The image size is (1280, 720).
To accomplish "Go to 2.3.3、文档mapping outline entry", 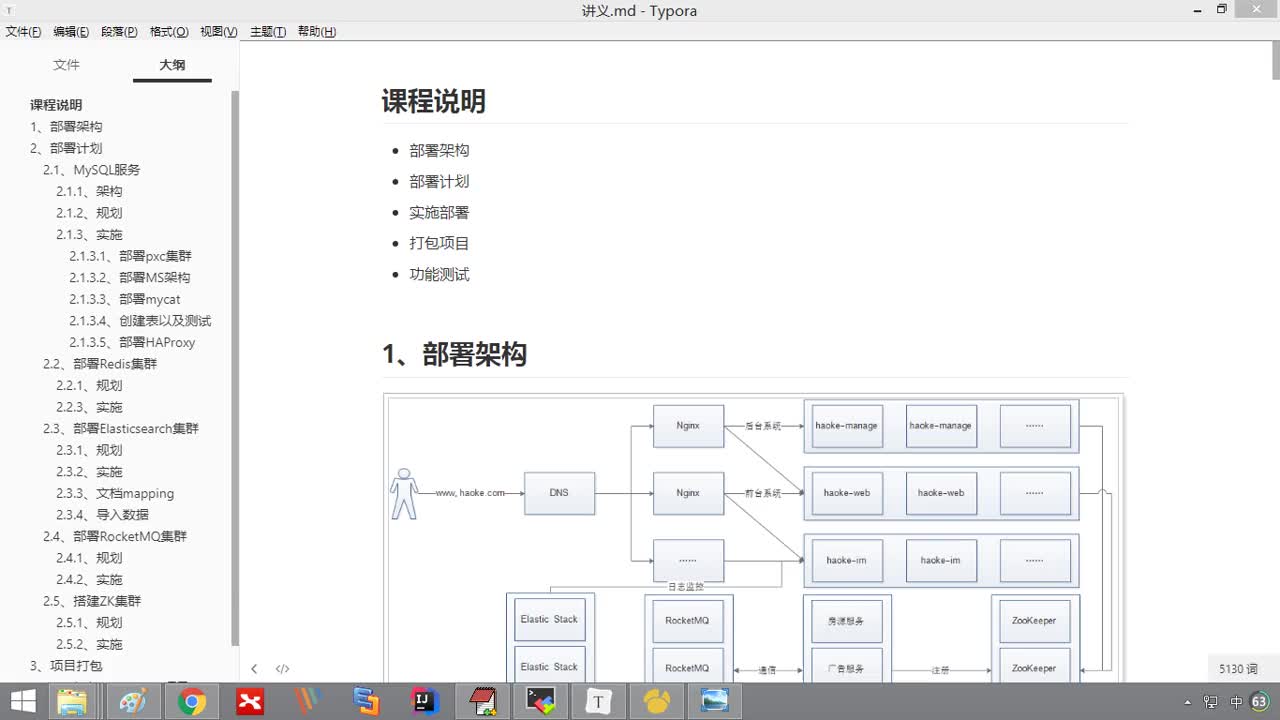I will [115, 493].
